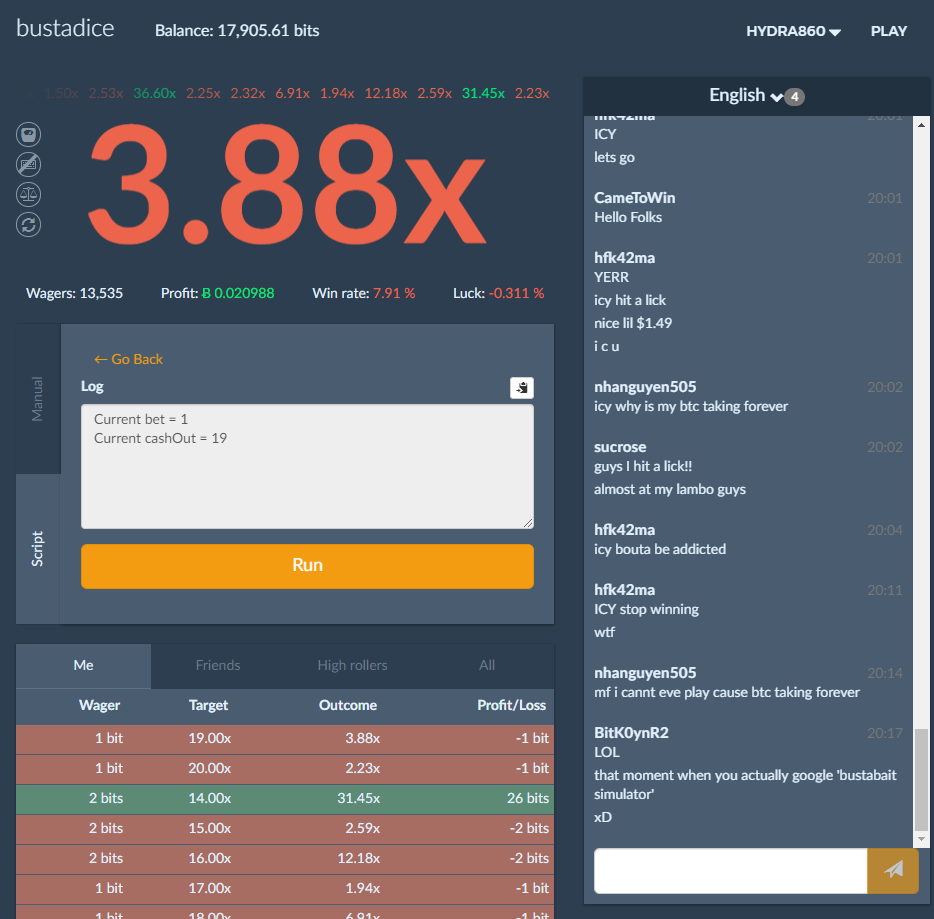The height and width of the screenshot is (919, 934).
Task: Click the chat scrollbar thumb
Action: 921,779
